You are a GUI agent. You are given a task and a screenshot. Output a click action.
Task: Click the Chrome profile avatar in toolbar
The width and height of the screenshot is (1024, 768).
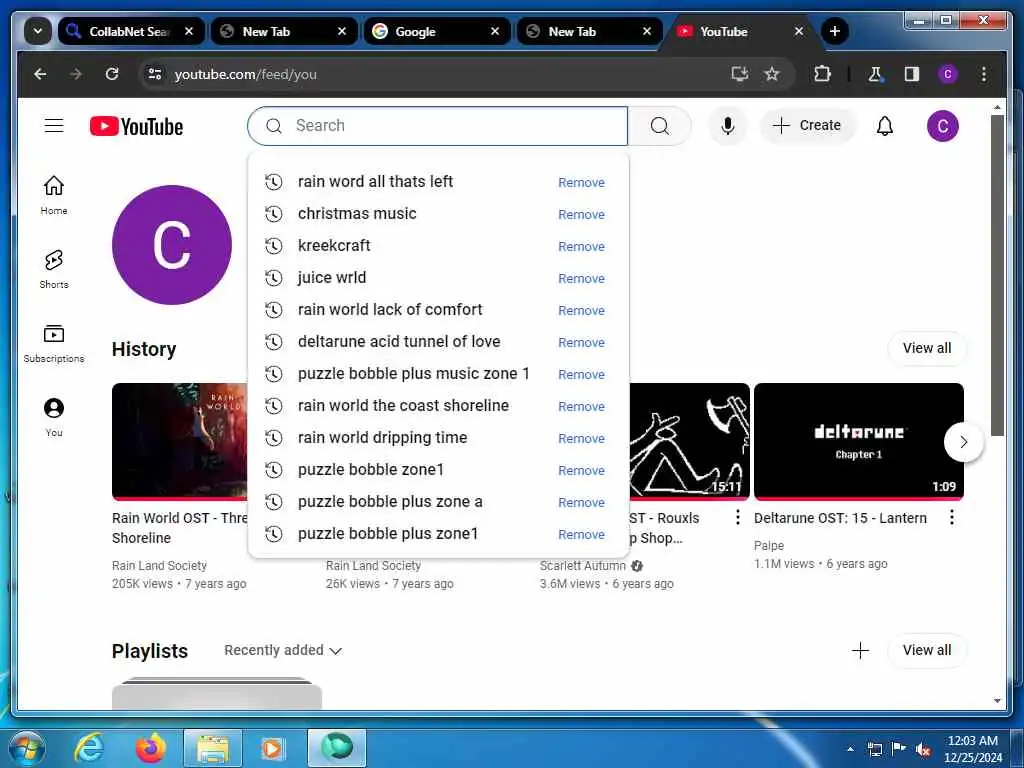tap(948, 74)
